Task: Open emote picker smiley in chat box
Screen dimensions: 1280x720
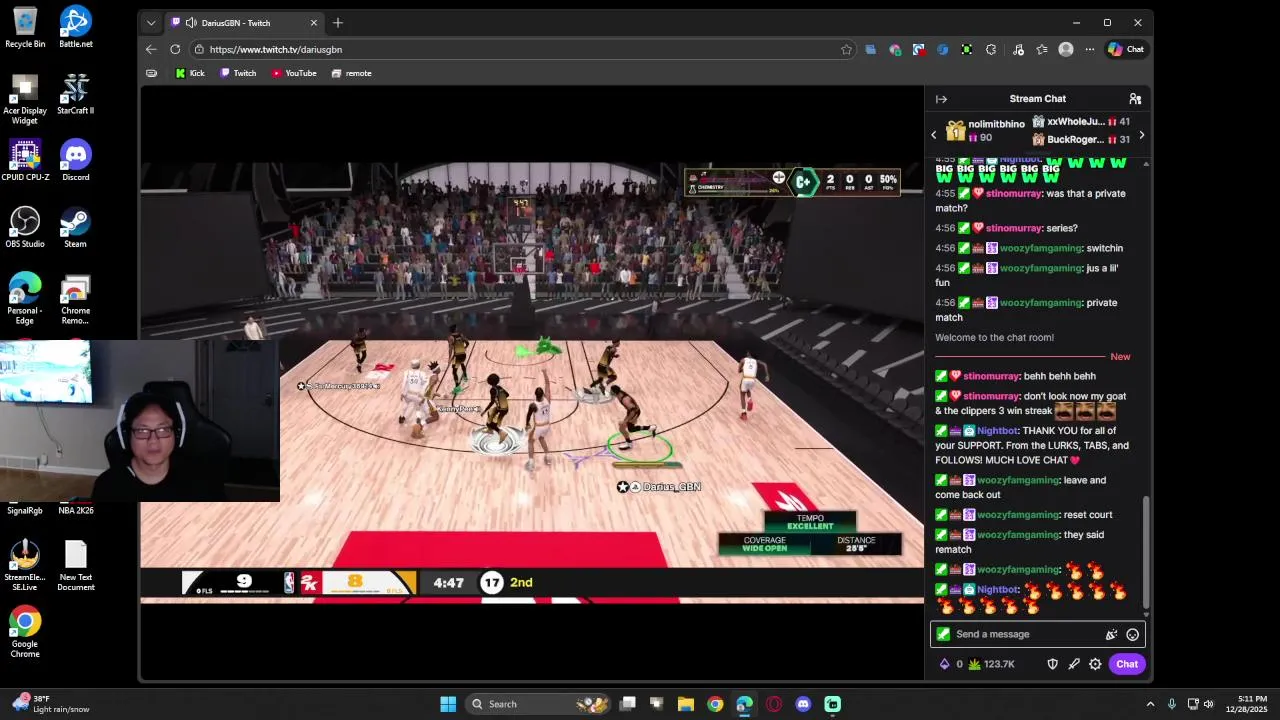Action: pos(1132,634)
